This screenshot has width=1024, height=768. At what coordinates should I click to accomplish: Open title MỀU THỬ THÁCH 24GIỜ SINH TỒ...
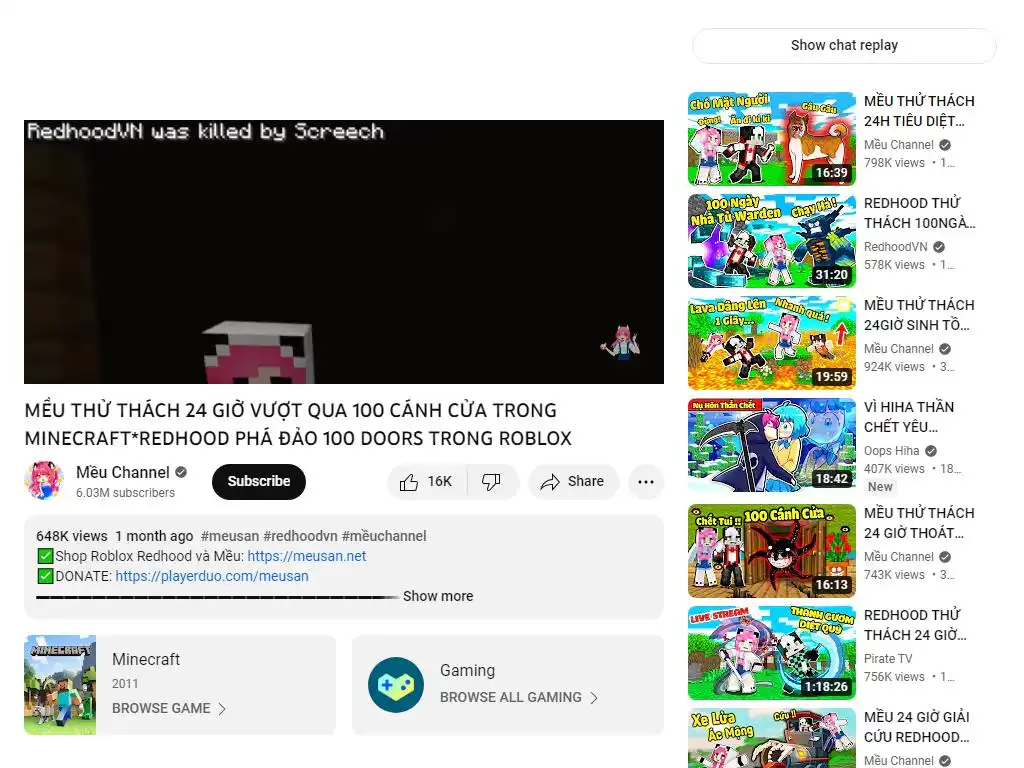click(x=919, y=315)
